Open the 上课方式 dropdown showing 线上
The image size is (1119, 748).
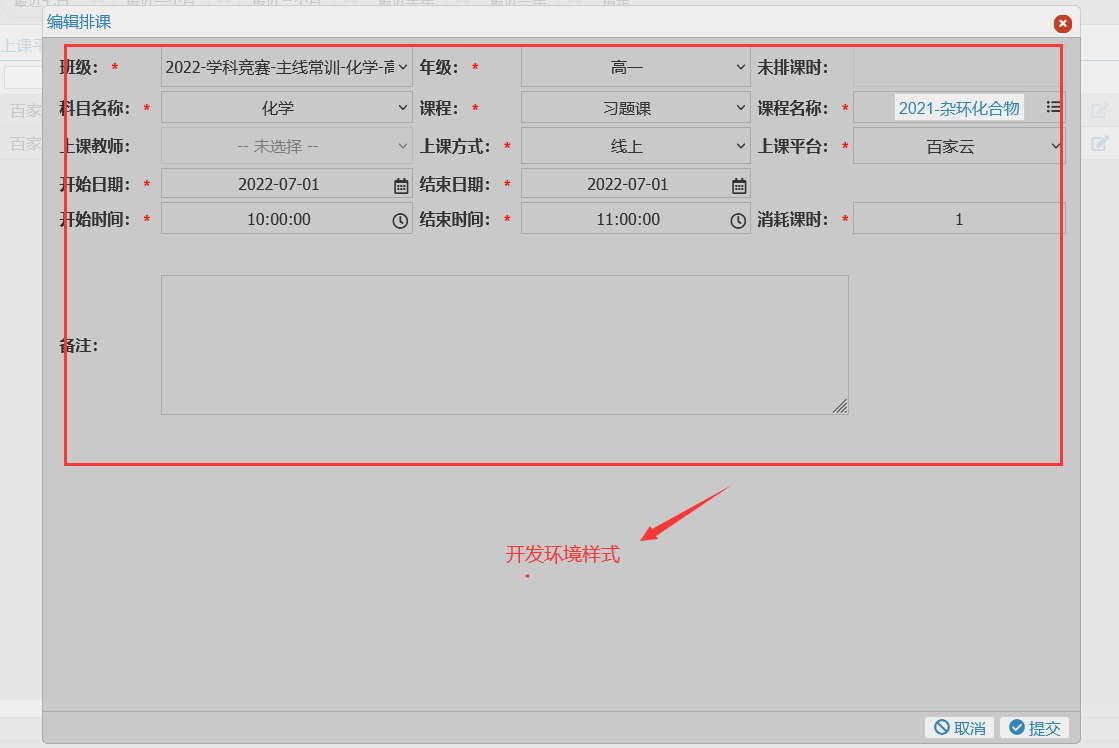[635, 144]
